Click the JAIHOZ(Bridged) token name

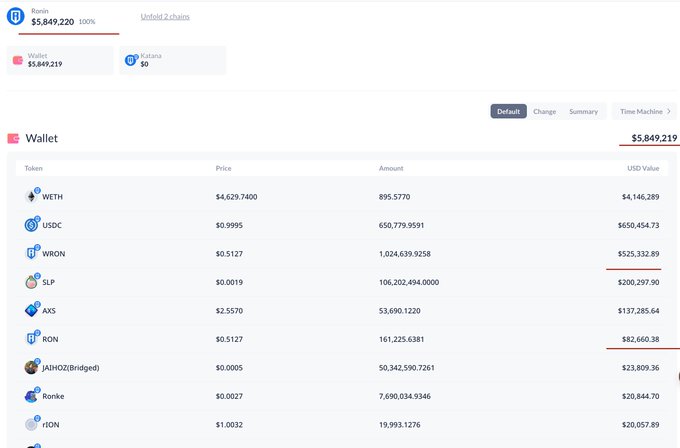(71, 368)
